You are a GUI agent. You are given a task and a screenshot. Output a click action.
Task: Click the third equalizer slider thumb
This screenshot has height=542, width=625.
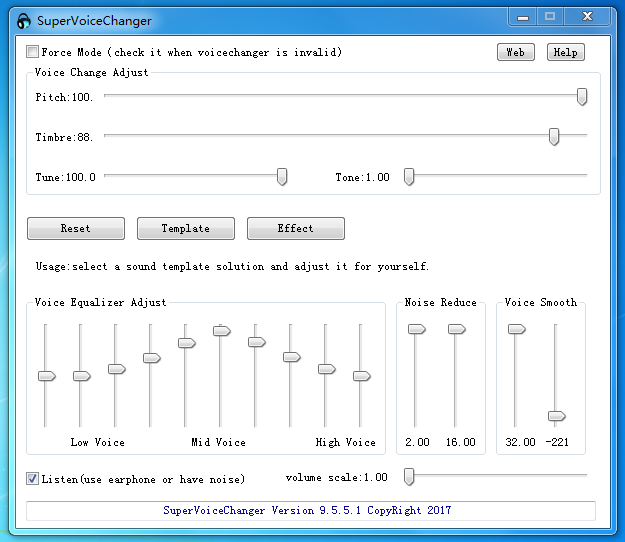[117, 369]
